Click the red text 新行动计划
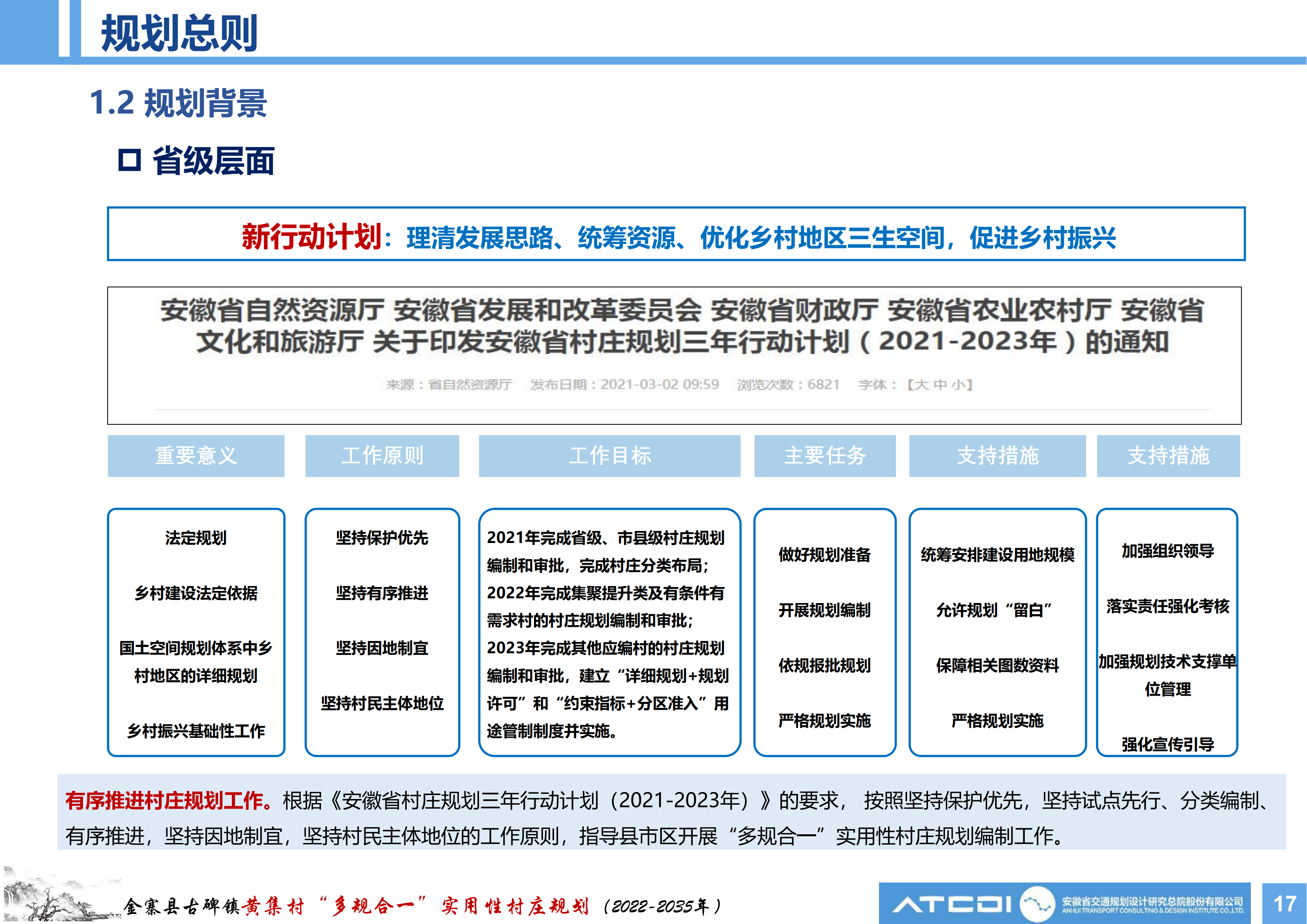The width and height of the screenshot is (1307, 924). click(311, 236)
